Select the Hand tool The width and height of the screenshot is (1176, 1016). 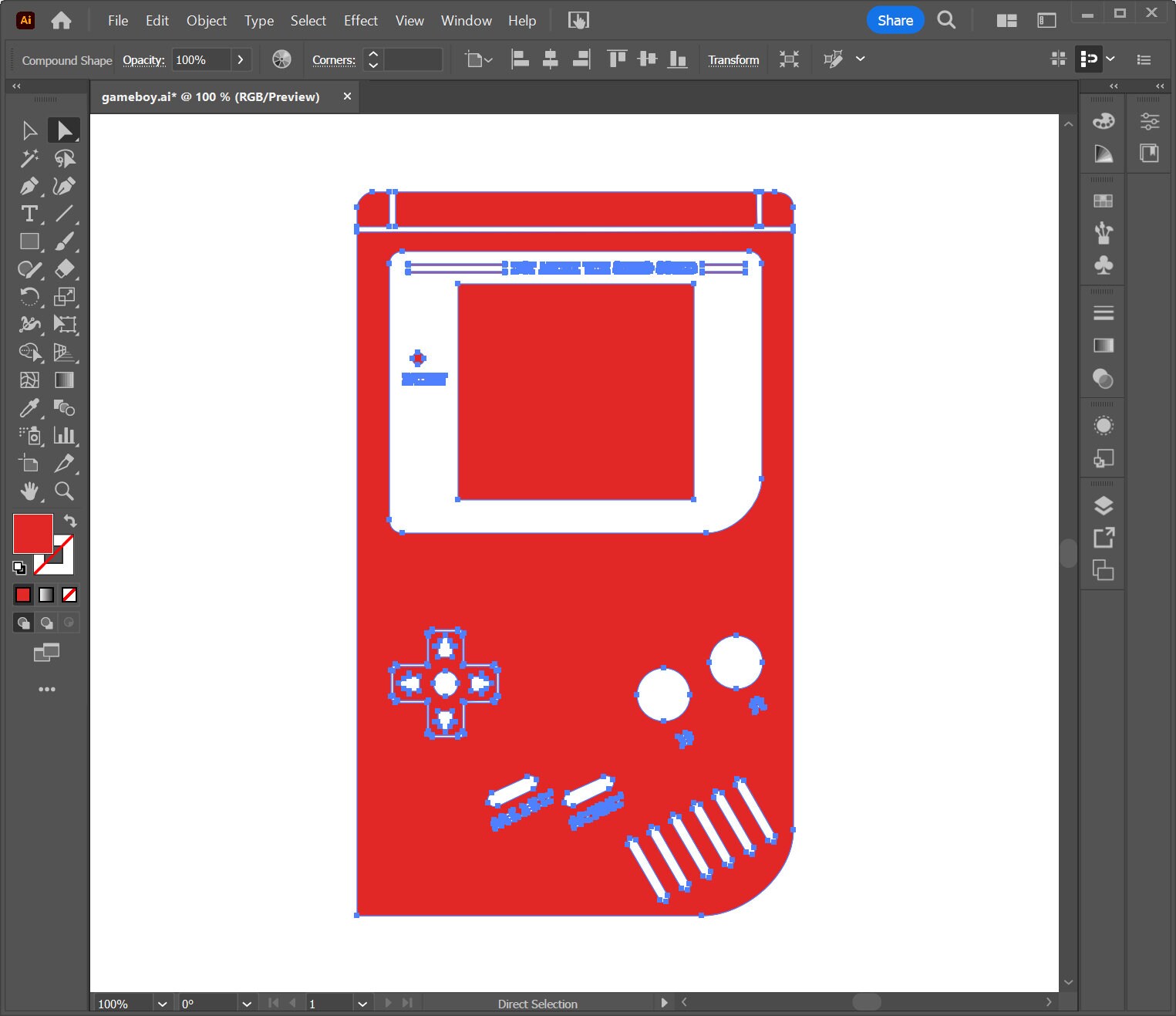(x=29, y=491)
